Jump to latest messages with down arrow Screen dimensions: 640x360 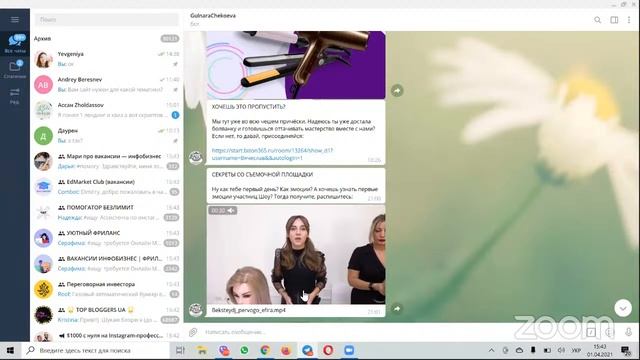(623, 308)
